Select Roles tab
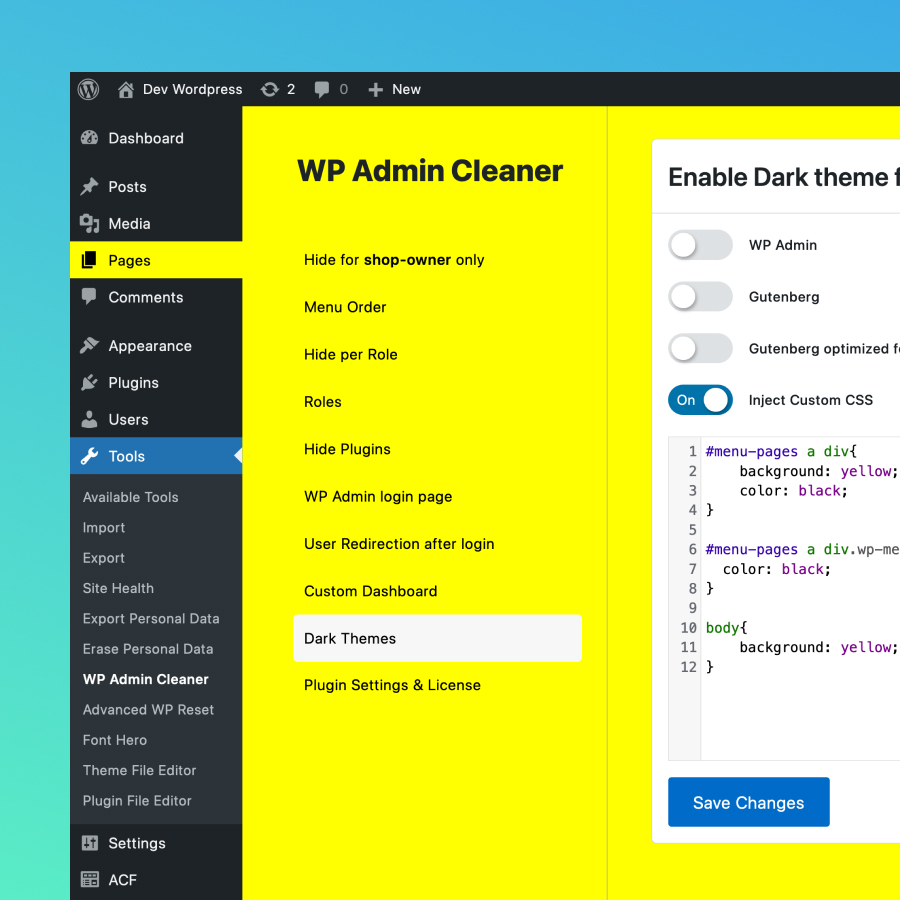900x900 pixels. click(x=437, y=402)
